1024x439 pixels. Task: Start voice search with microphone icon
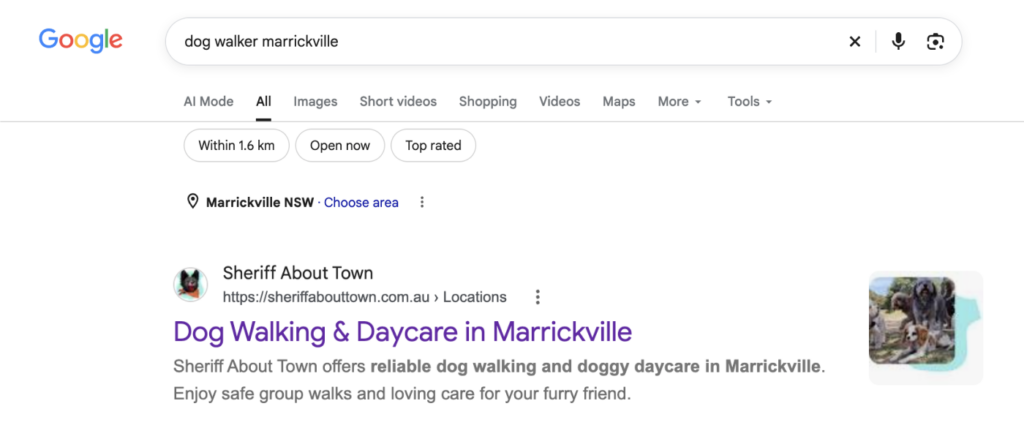coord(899,42)
